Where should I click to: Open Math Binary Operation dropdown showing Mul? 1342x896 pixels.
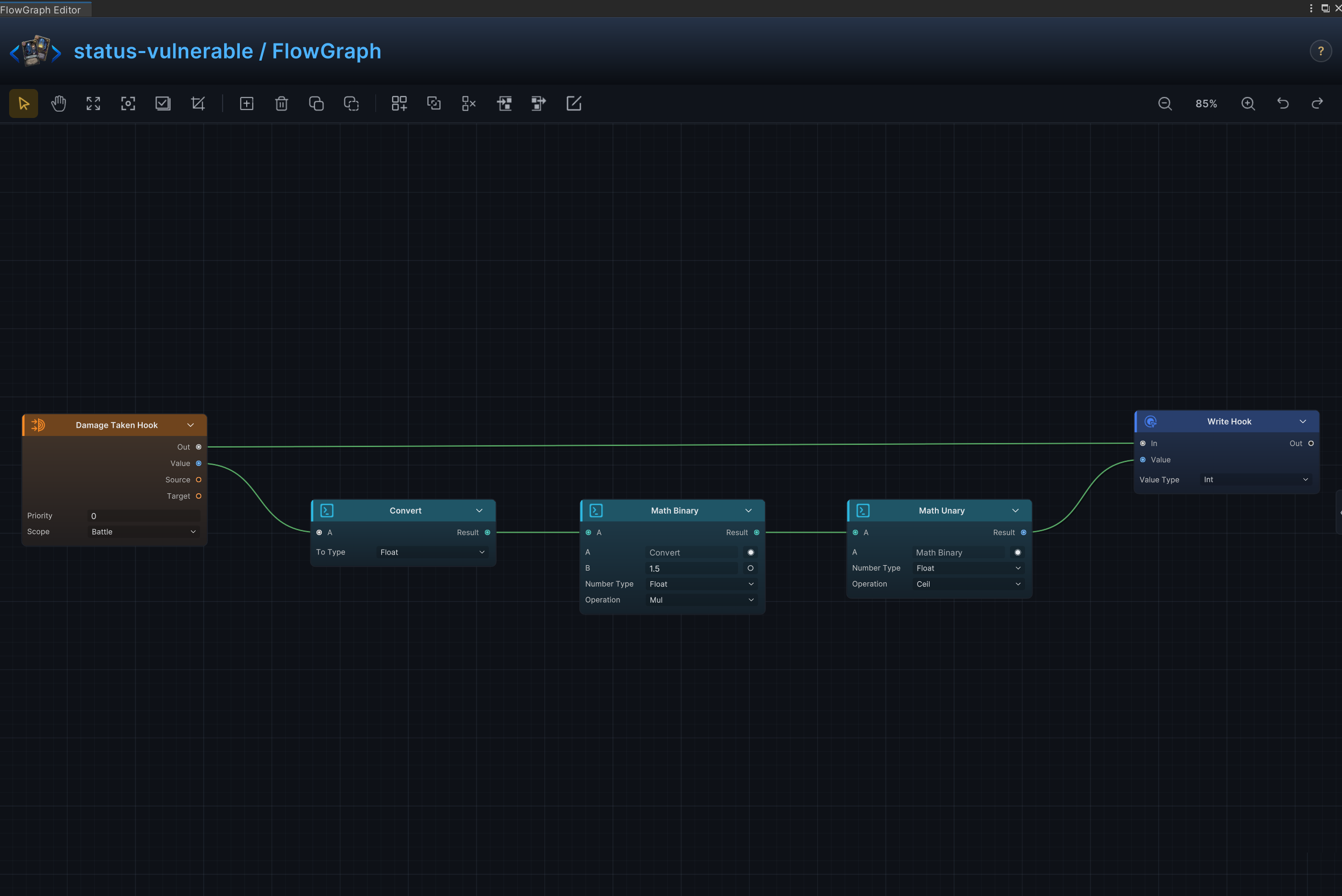point(702,600)
